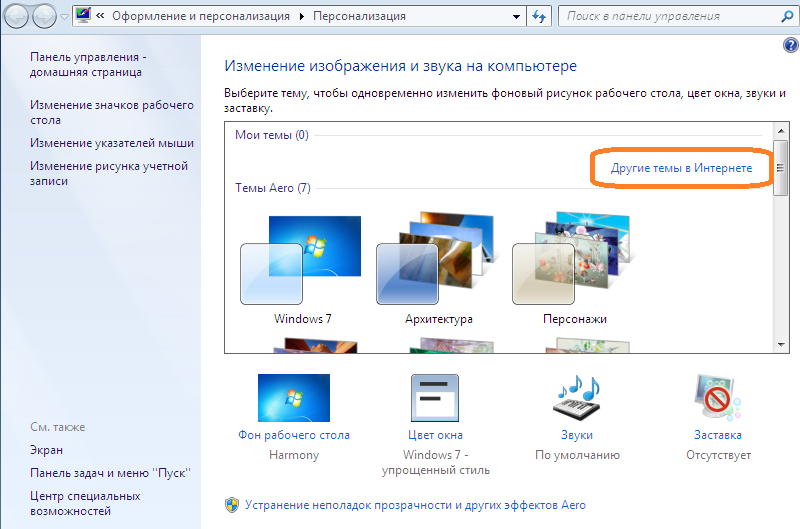Select the Персонажи theme
This screenshot has width=800, height=529.
574,270
